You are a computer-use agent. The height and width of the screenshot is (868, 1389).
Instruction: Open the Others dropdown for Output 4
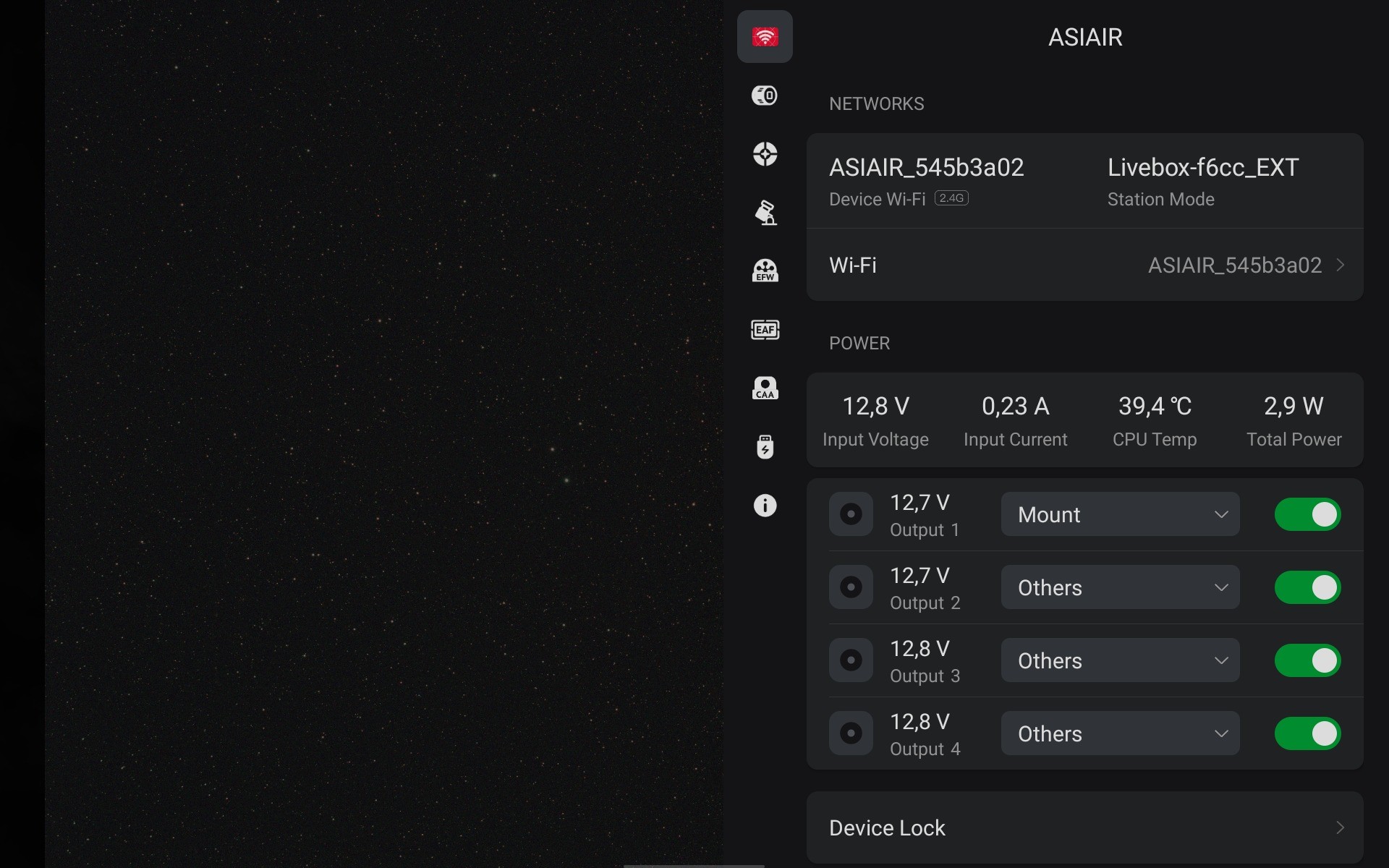pos(1120,733)
